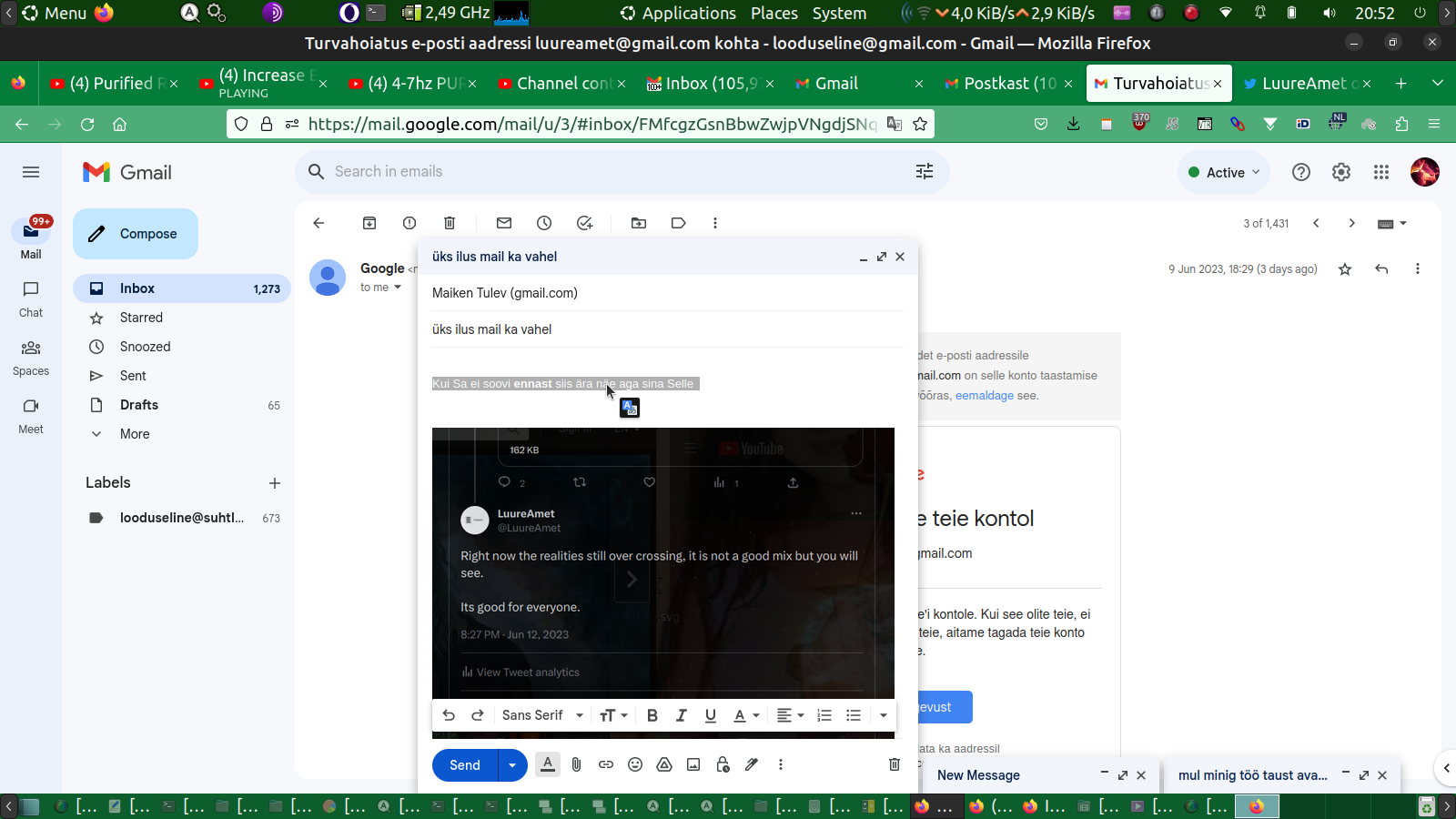This screenshot has height=819, width=1456.
Task: Toggle bold formatting in compose
Action: coord(652,715)
